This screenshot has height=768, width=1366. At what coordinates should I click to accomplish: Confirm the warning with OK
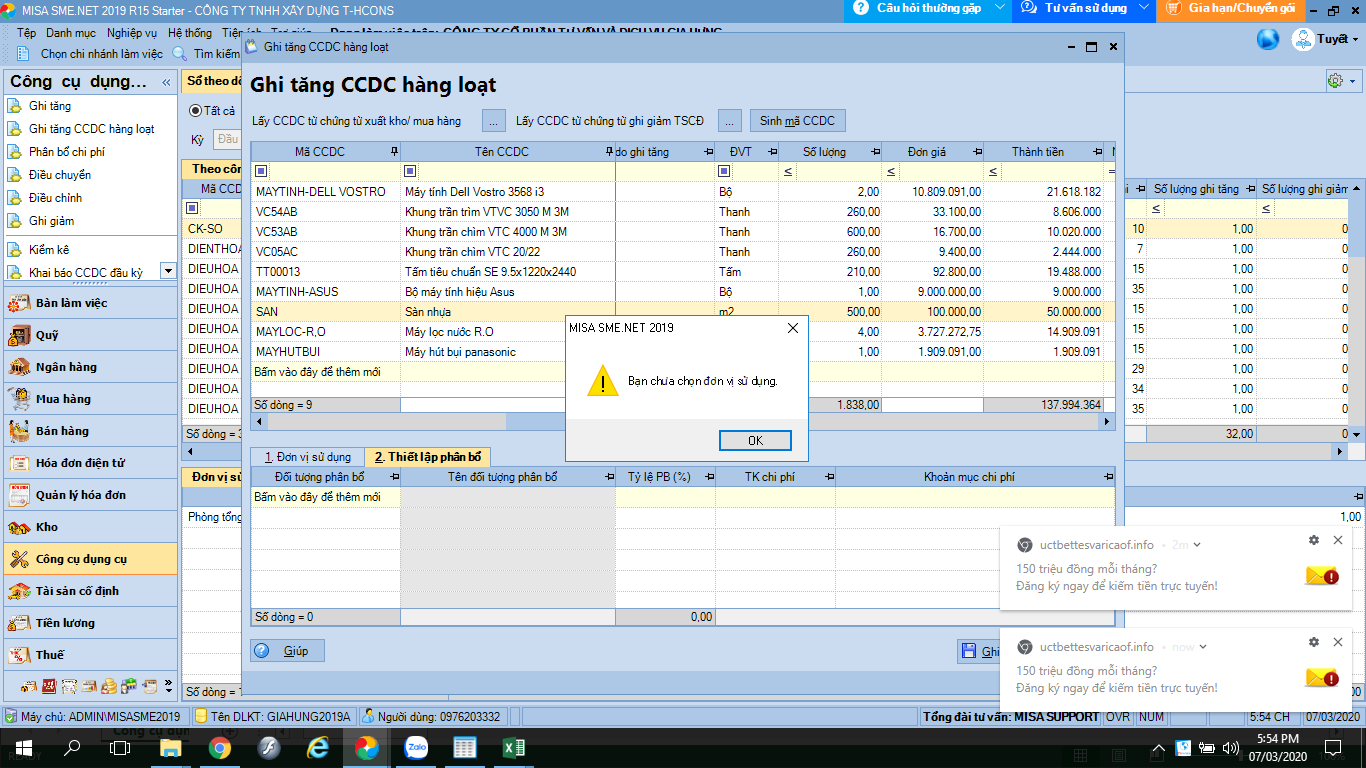click(755, 441)
